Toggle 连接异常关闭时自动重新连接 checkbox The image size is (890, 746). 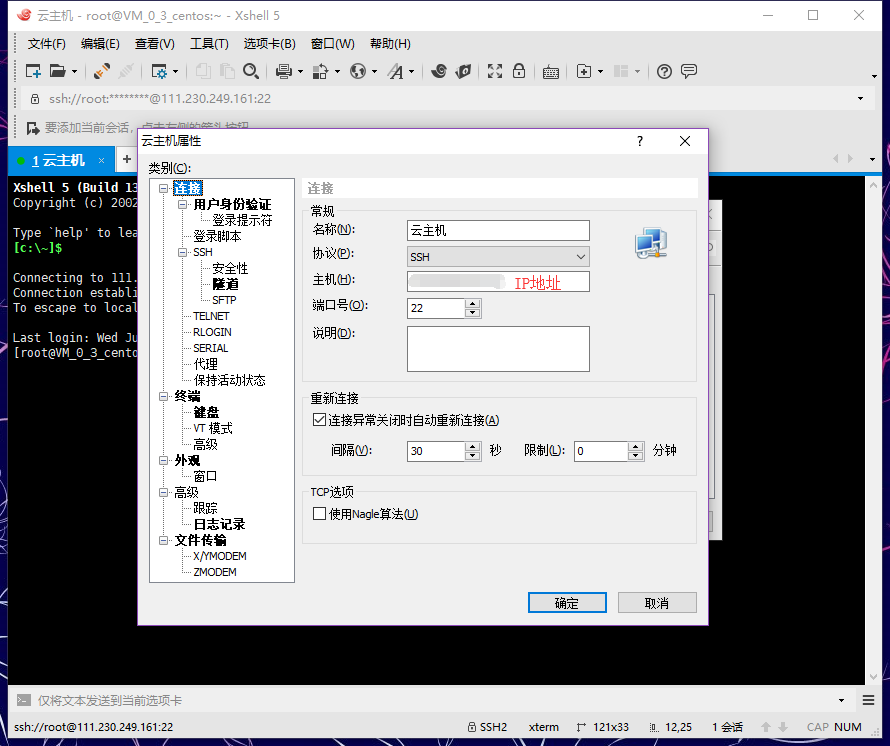[319, 420]
